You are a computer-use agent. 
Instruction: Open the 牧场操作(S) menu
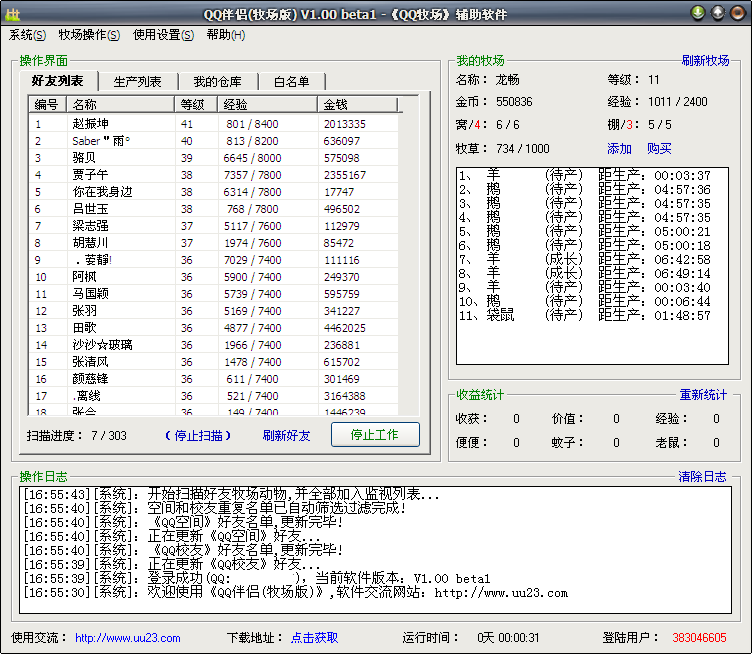[89, 35]
